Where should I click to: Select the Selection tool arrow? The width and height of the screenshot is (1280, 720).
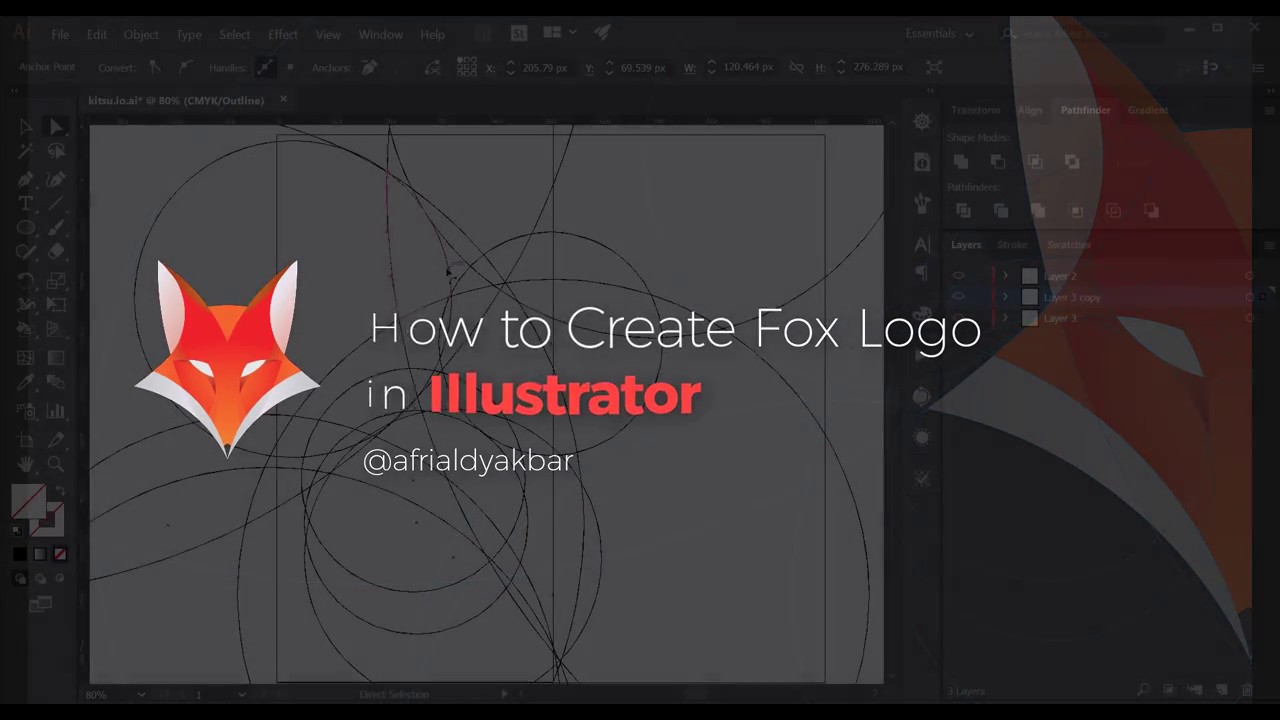[x=25, y=127]
